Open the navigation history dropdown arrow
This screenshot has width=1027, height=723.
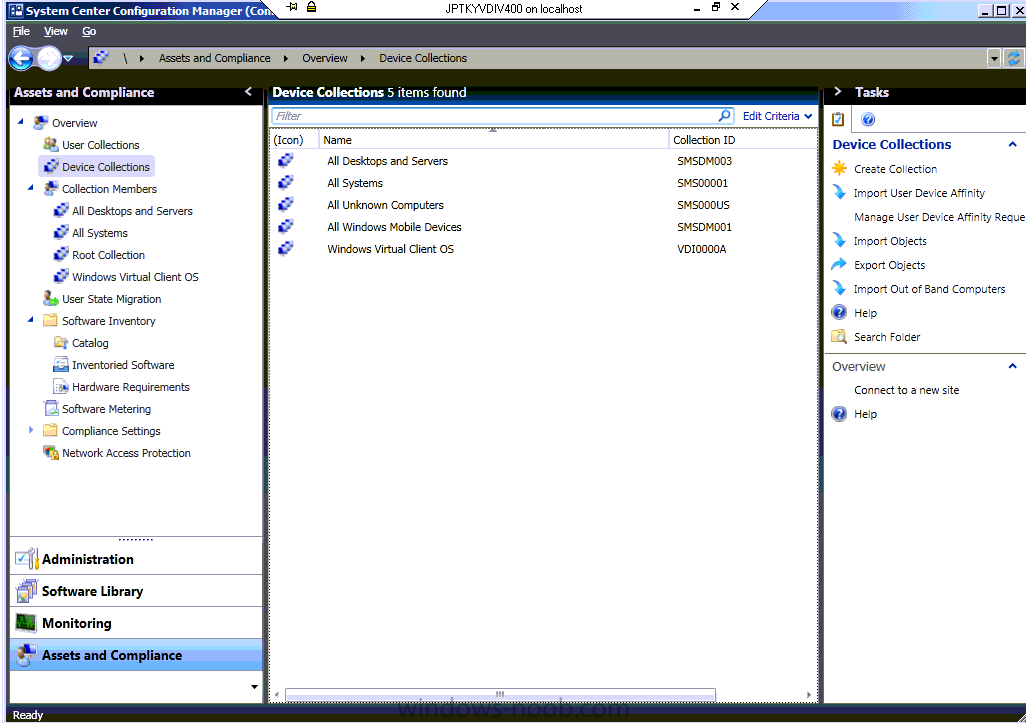click(68, 58)
